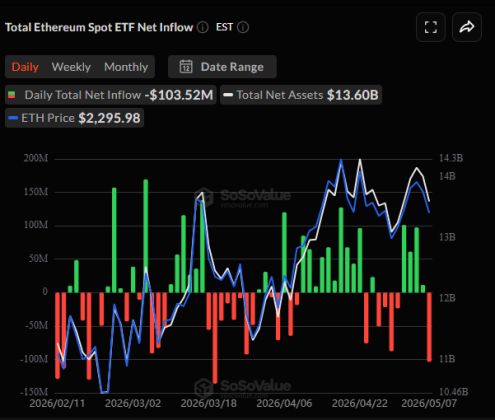Click the 13B right axis label

pyautogui.click(x=447, y=237)
